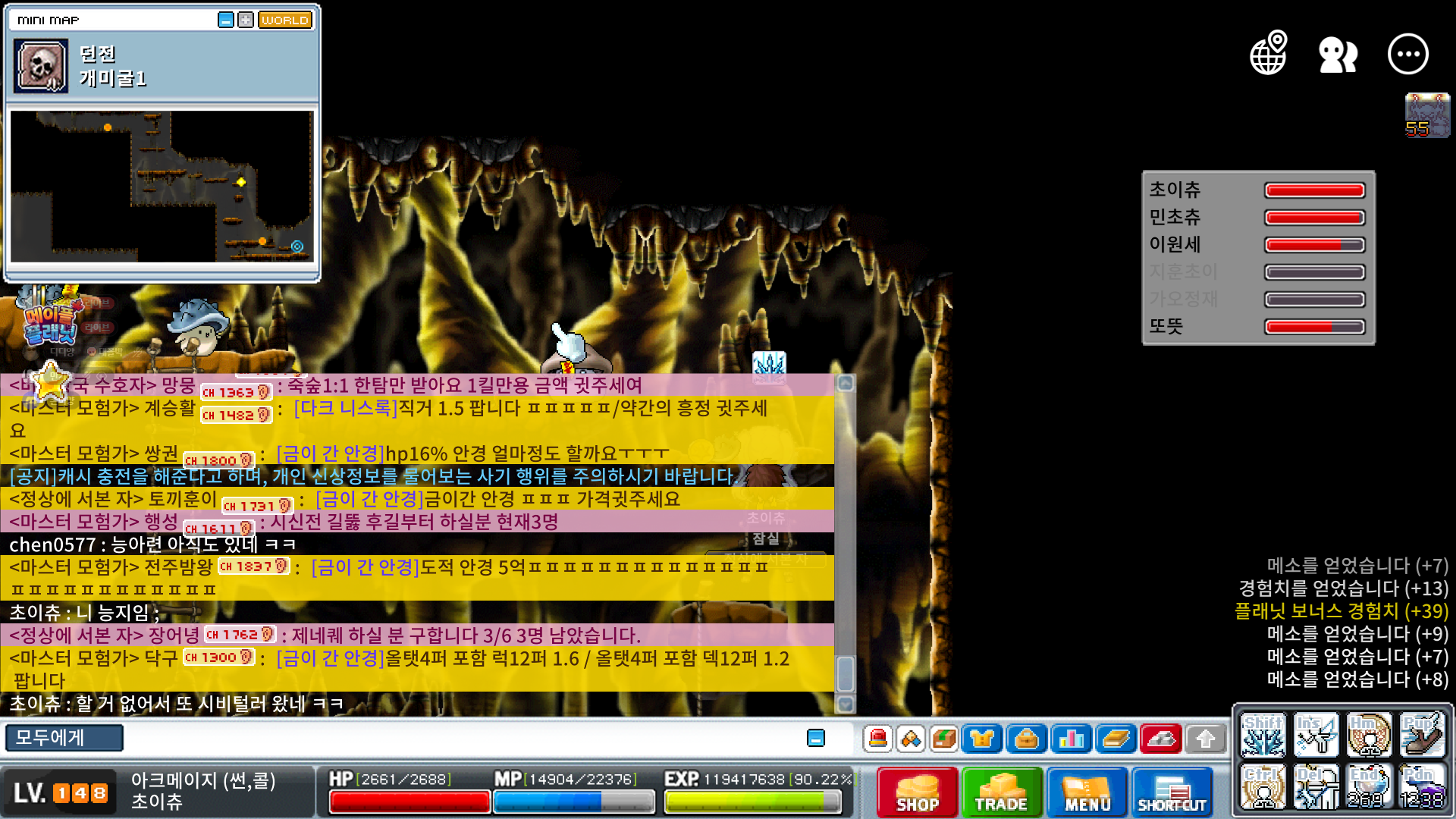This screenshot has width=1456, height=819.
Task: Use the boot skill on the Pup slot
Action: [1423, 735]
